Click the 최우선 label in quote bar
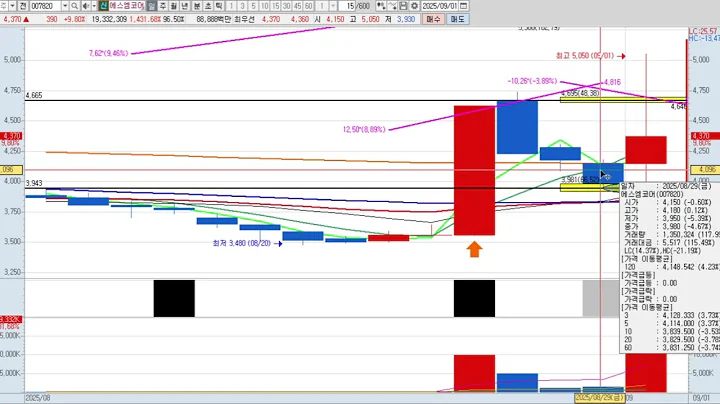This screenshot has width=720, height=404. tap(244, 19)
